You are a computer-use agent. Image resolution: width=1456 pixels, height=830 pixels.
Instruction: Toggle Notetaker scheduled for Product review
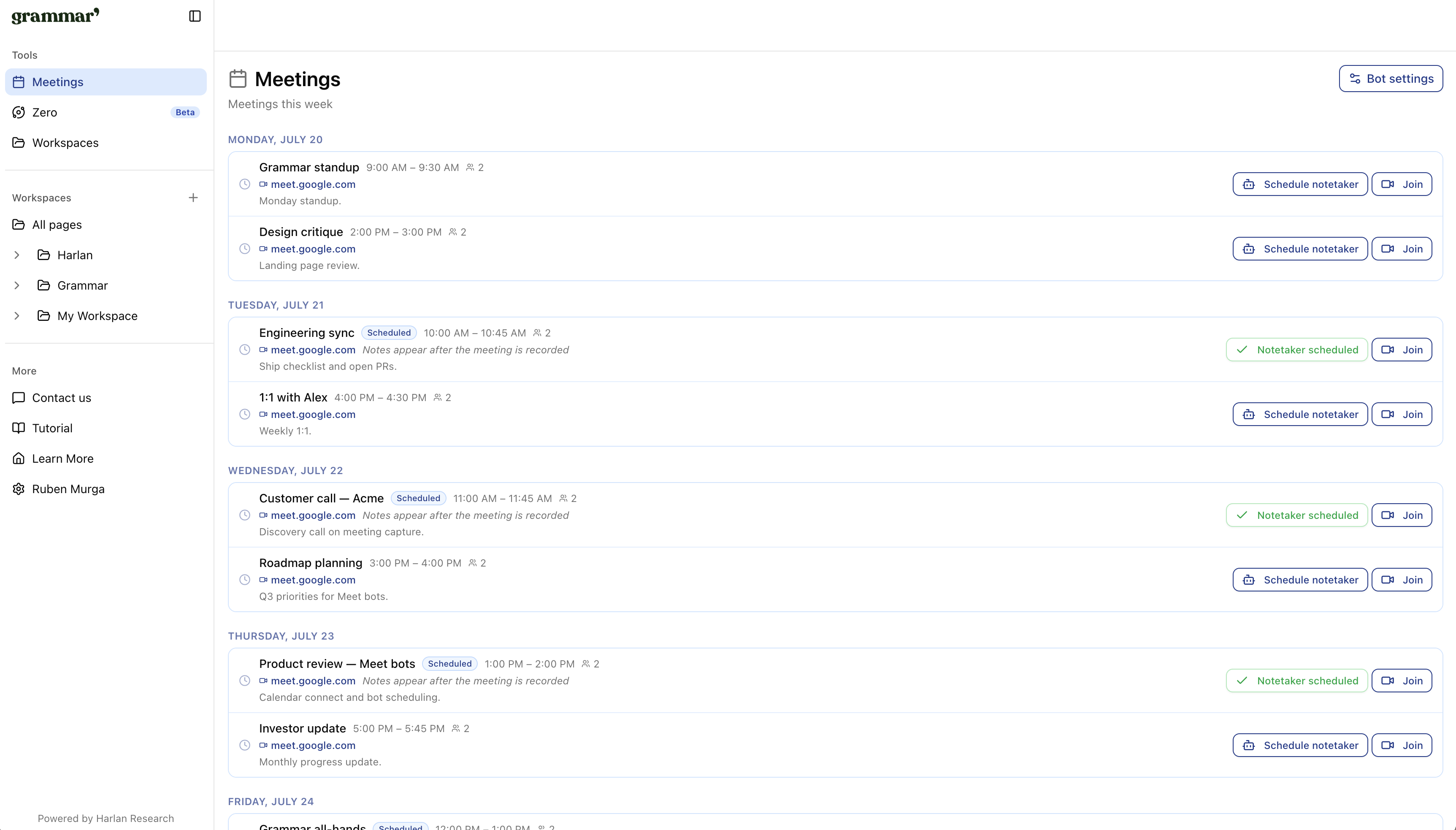pos(1296,681)
